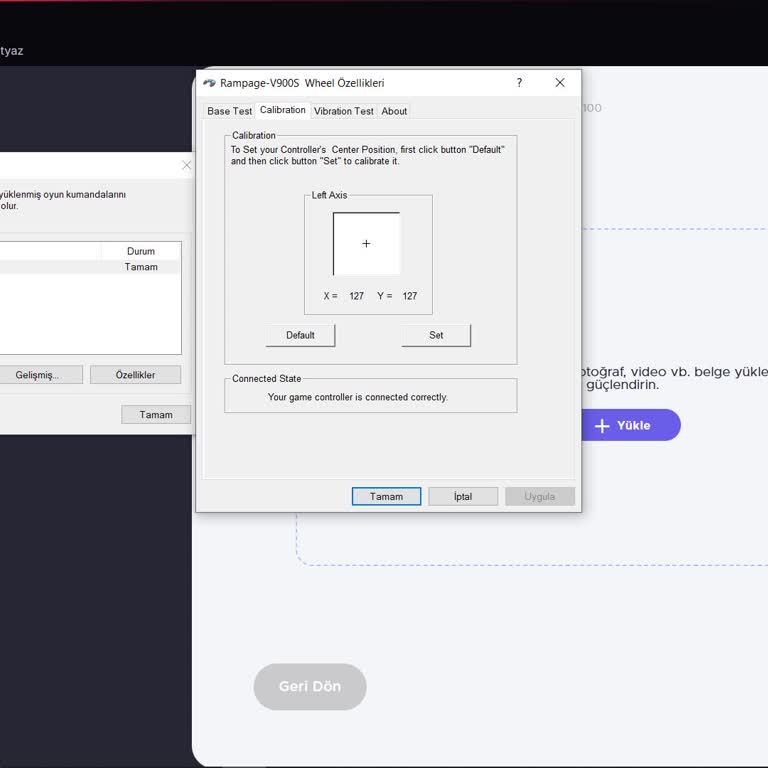Click the Durum column header

(x=141, y=251)
